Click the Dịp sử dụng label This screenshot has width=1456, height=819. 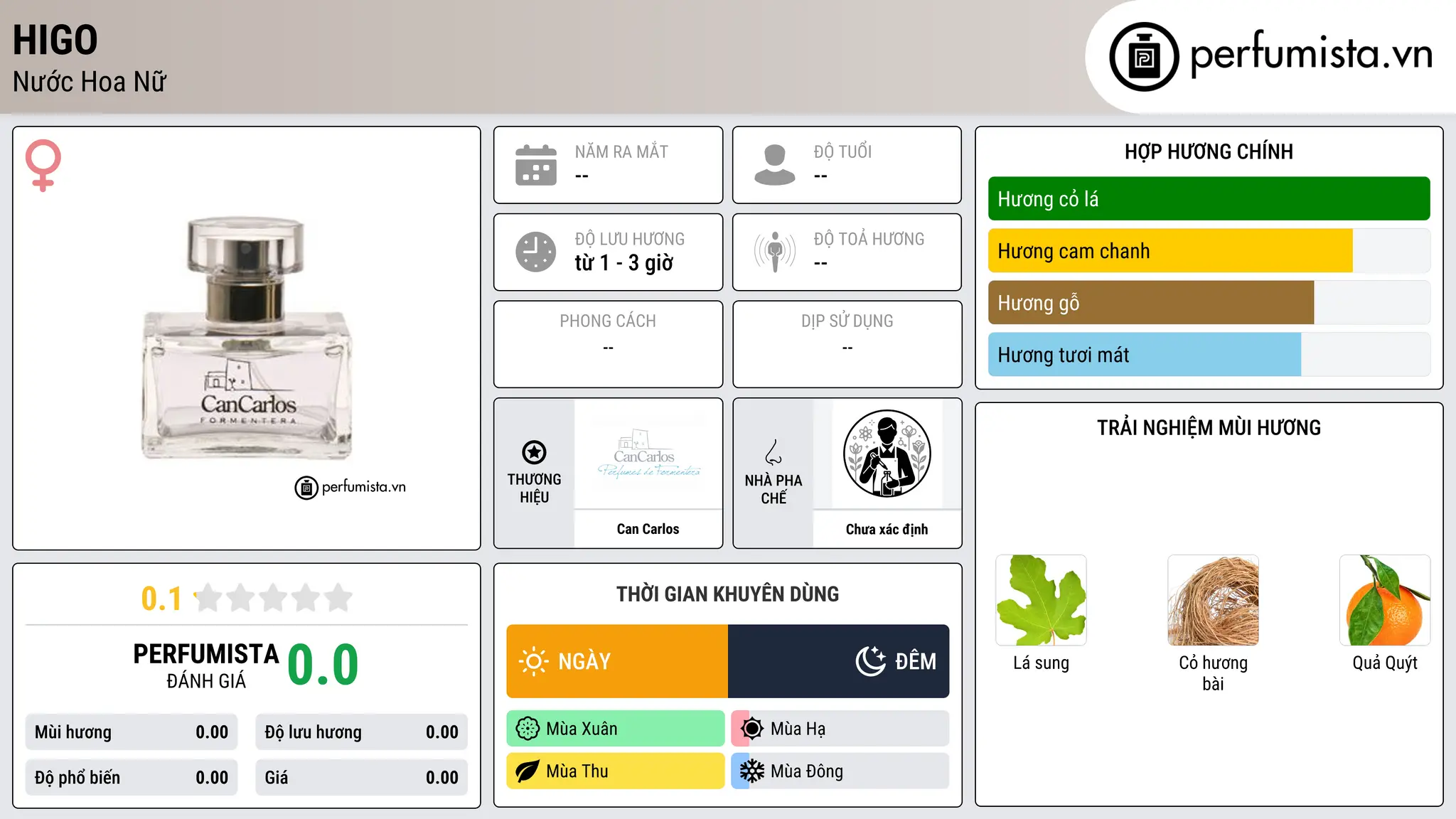point(847,321)
